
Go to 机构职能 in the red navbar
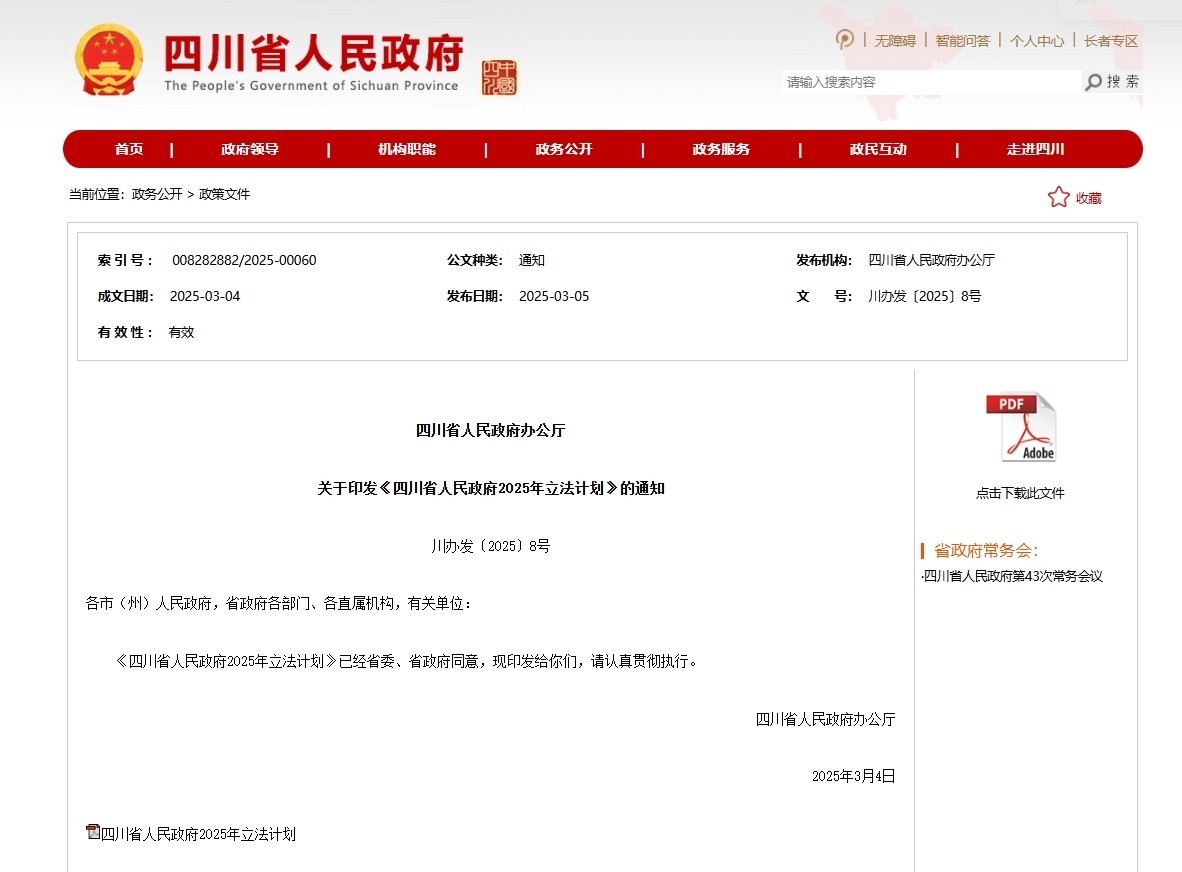[x=407, y=149]
